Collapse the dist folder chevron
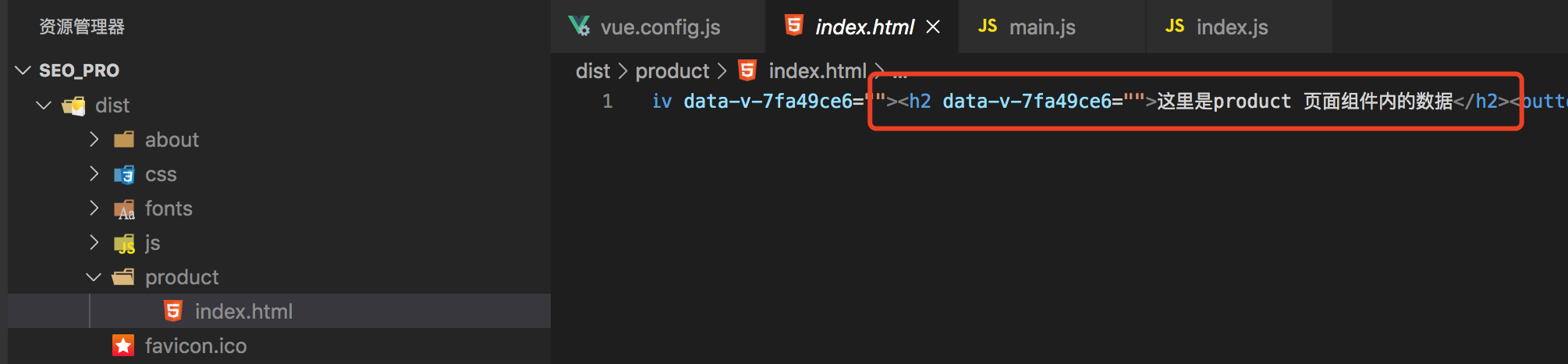Screen dimensions: 1568x364 click(x=44, y=105)
